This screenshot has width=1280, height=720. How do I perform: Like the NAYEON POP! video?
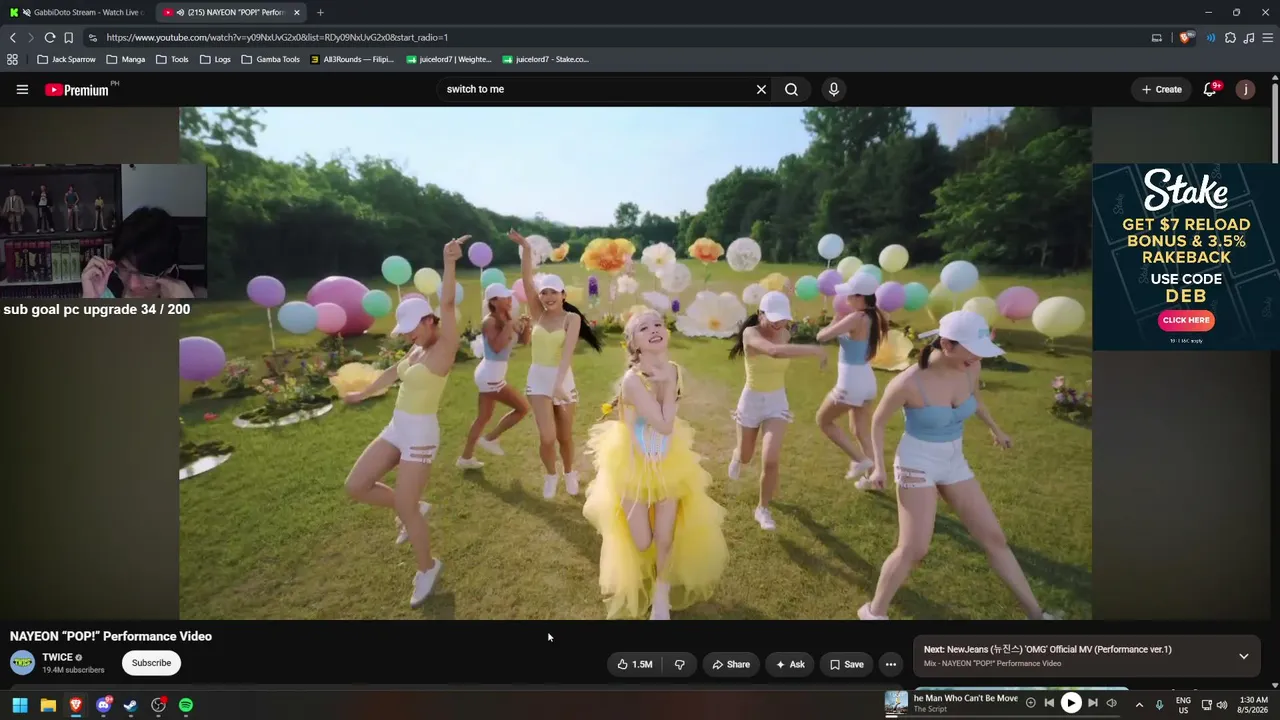(635, 664)
